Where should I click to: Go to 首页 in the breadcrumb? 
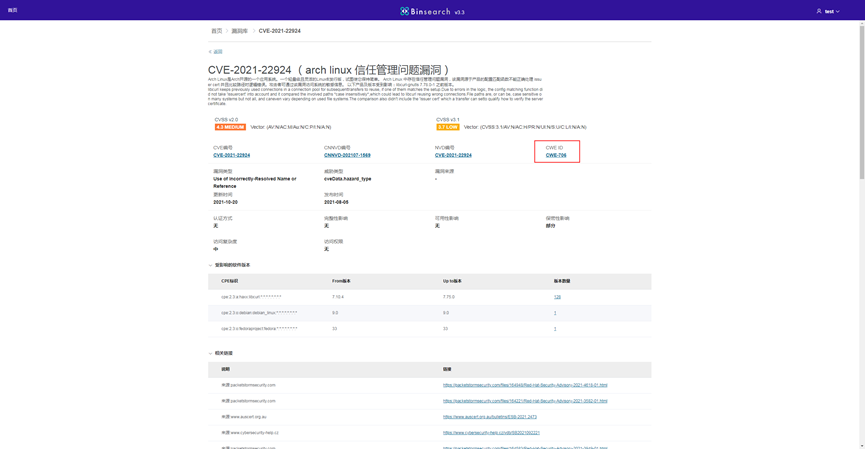(216, 31)
